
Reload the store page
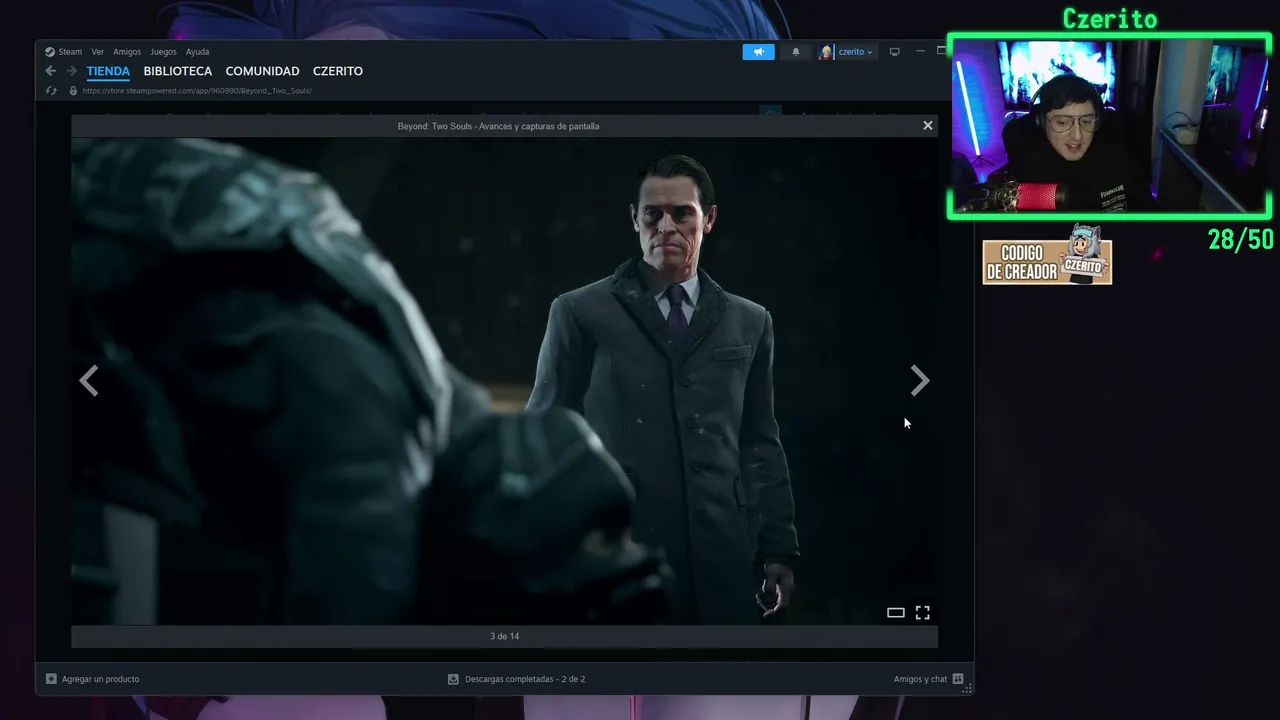(52, 91)
